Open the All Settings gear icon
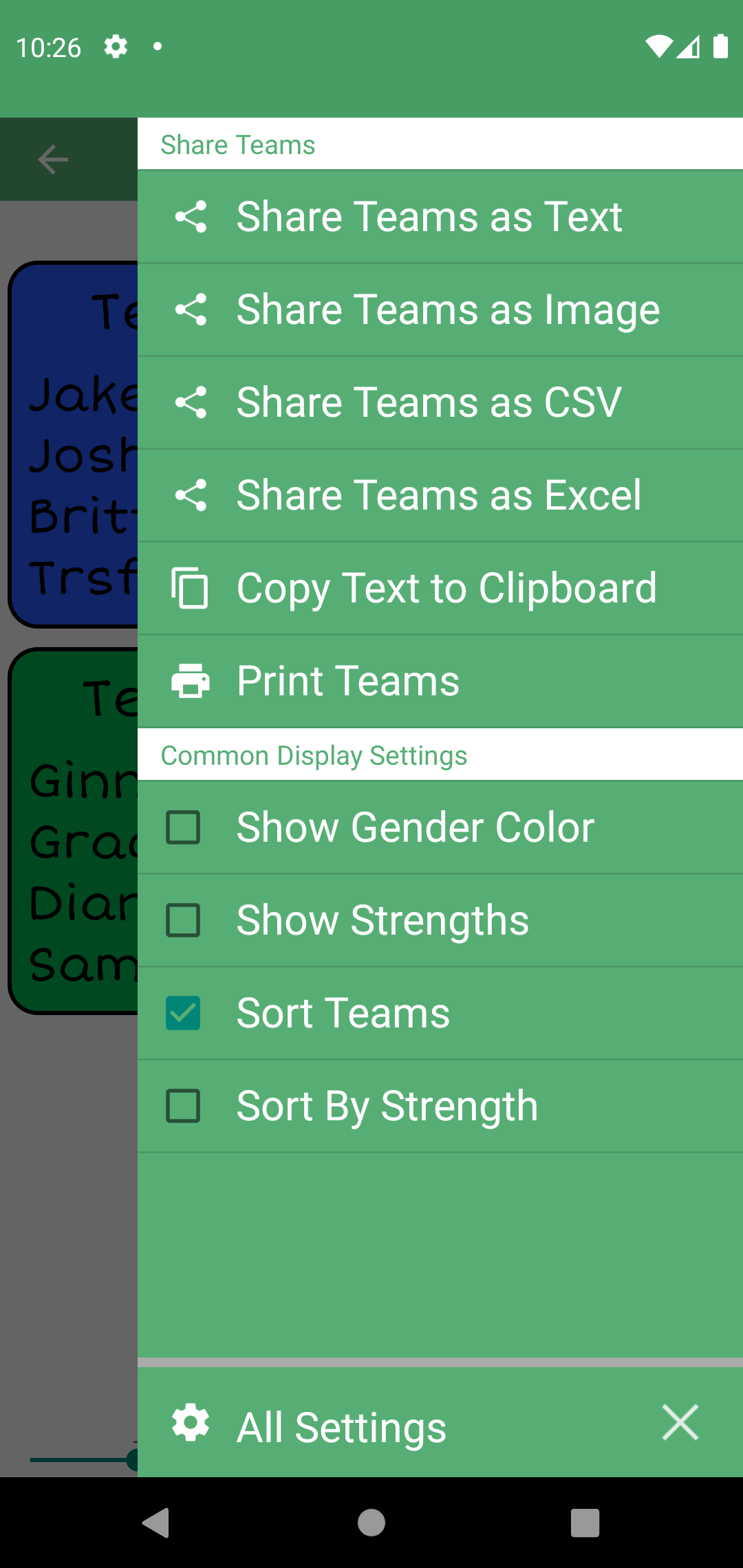 (191, 1422)
